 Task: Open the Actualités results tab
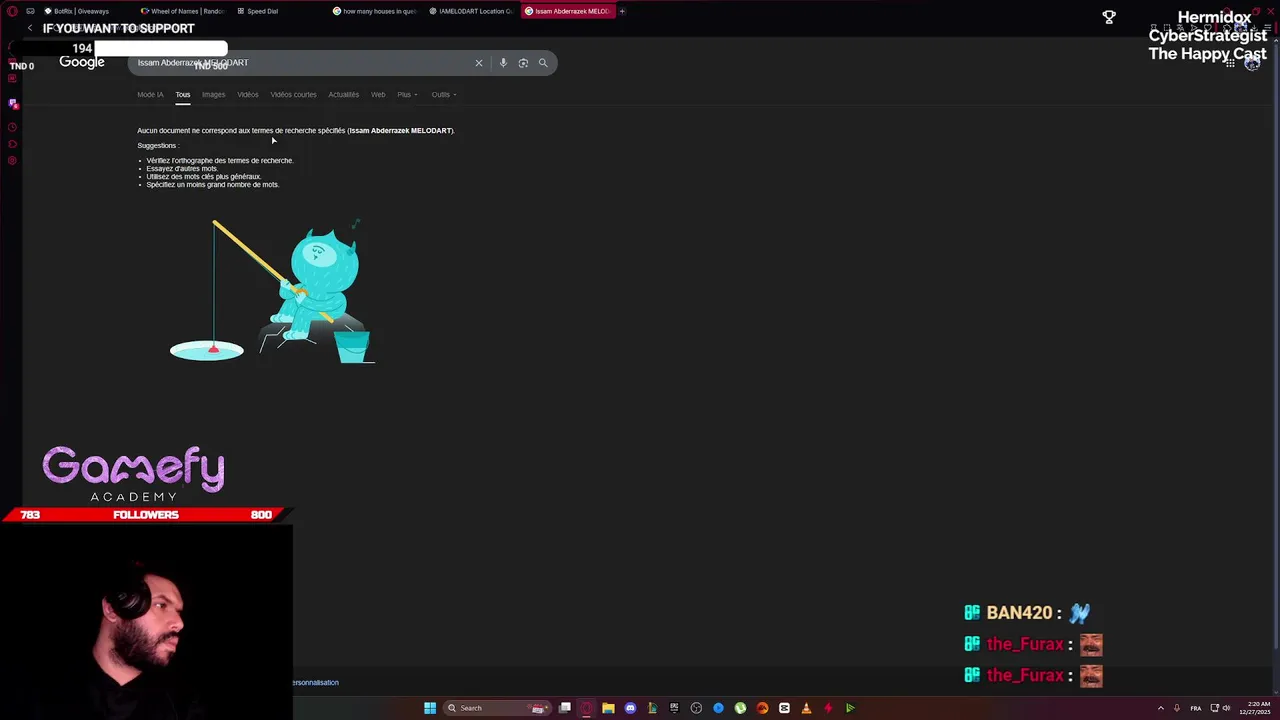coord(344,95)
